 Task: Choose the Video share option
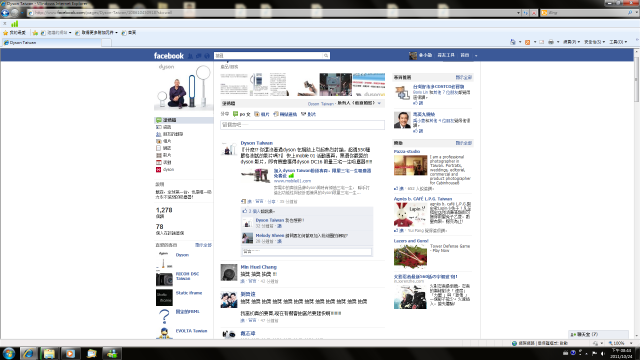coord(308,114)
